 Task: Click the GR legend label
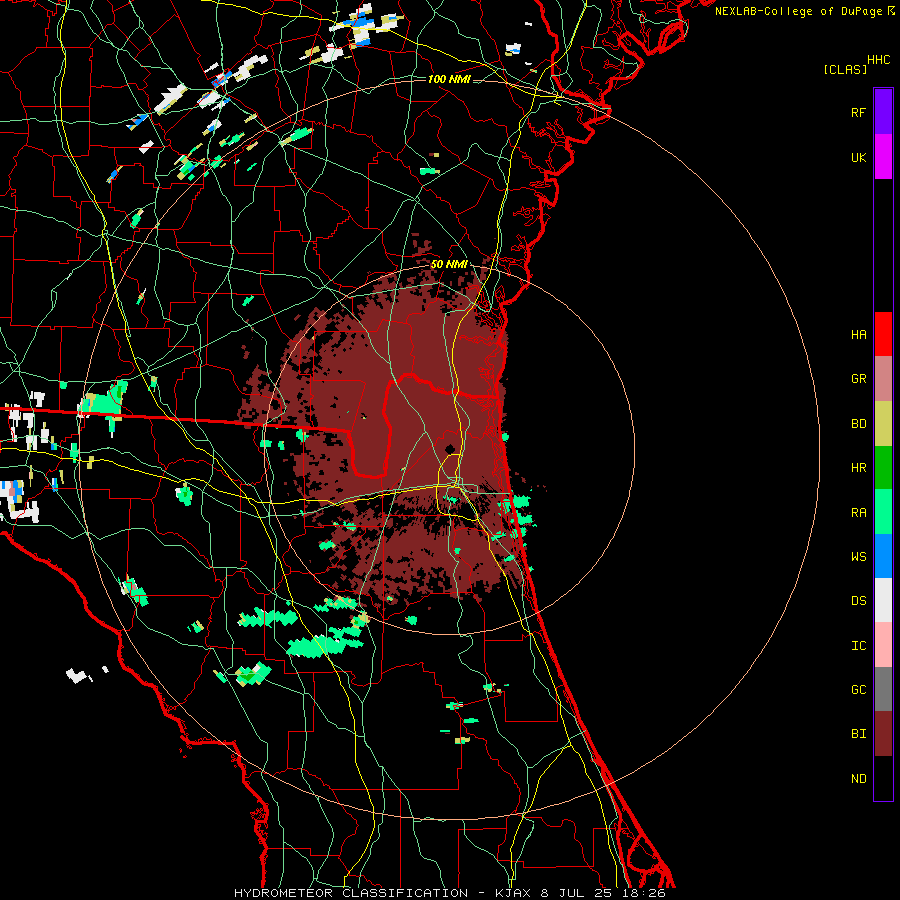click(x=859, y=379)
